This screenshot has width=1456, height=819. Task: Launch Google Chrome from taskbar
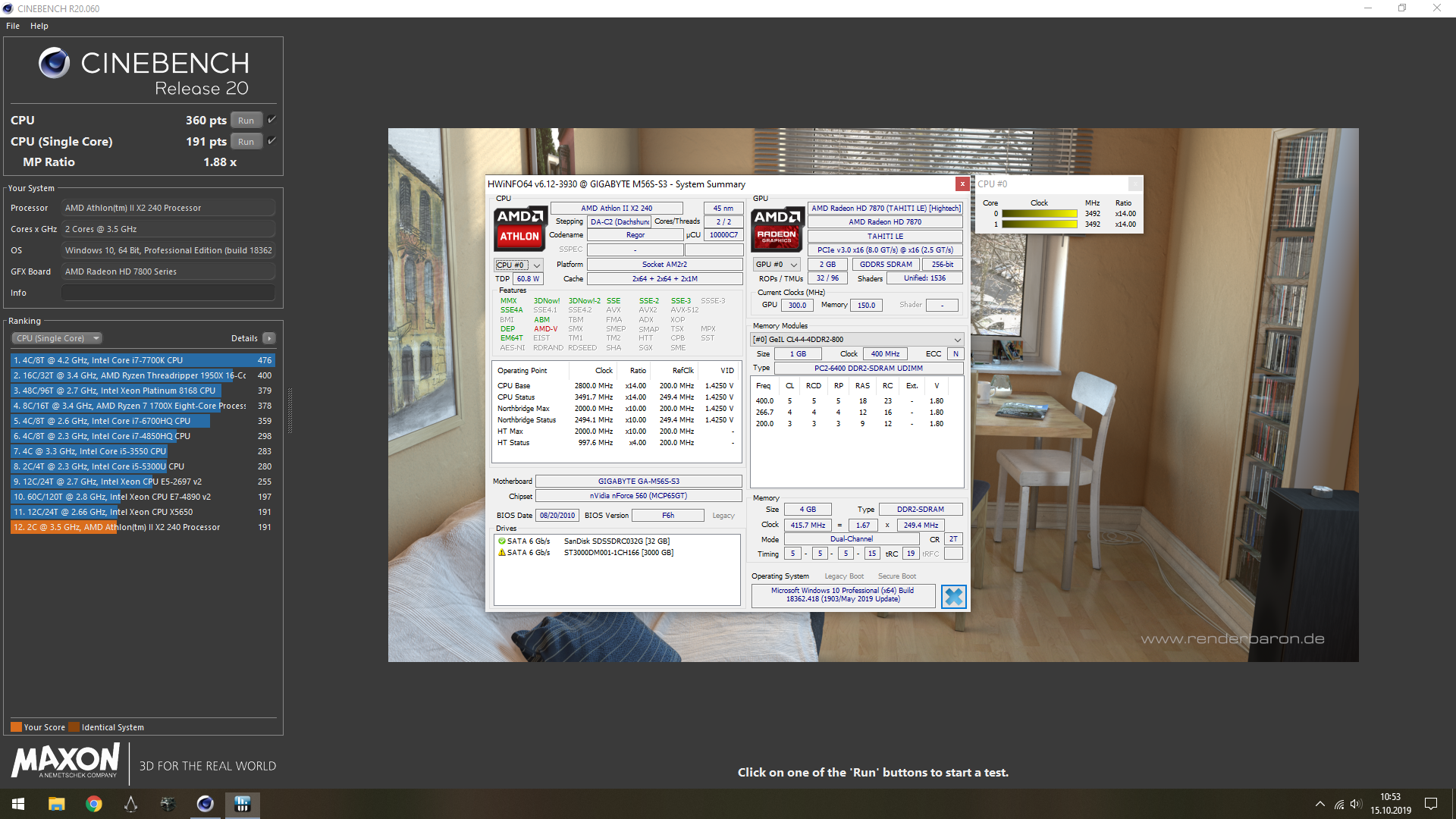[x=94, y=804]
